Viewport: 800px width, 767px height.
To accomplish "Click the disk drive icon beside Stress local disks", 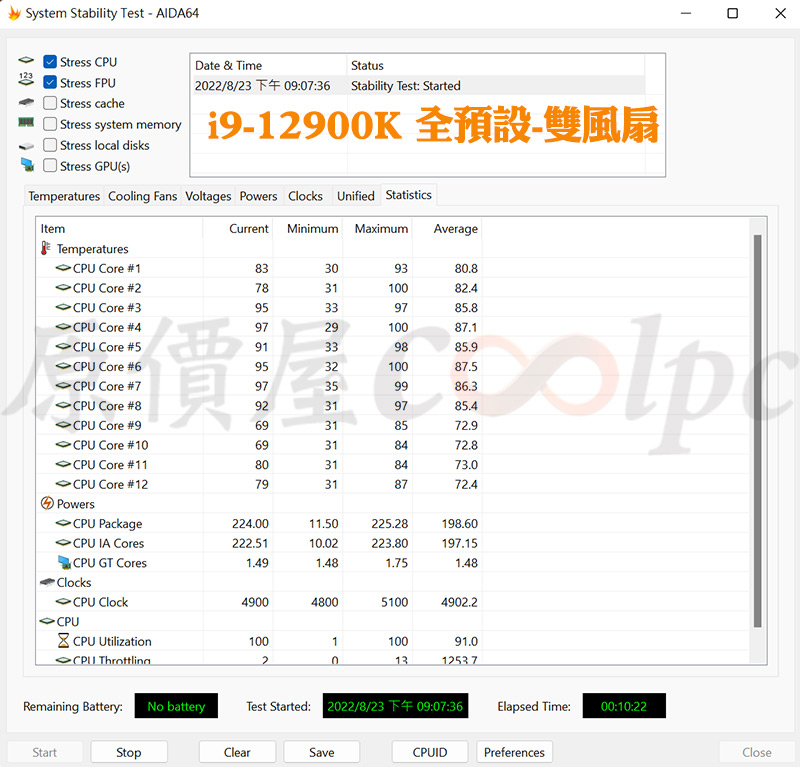I will pos(26,146).
